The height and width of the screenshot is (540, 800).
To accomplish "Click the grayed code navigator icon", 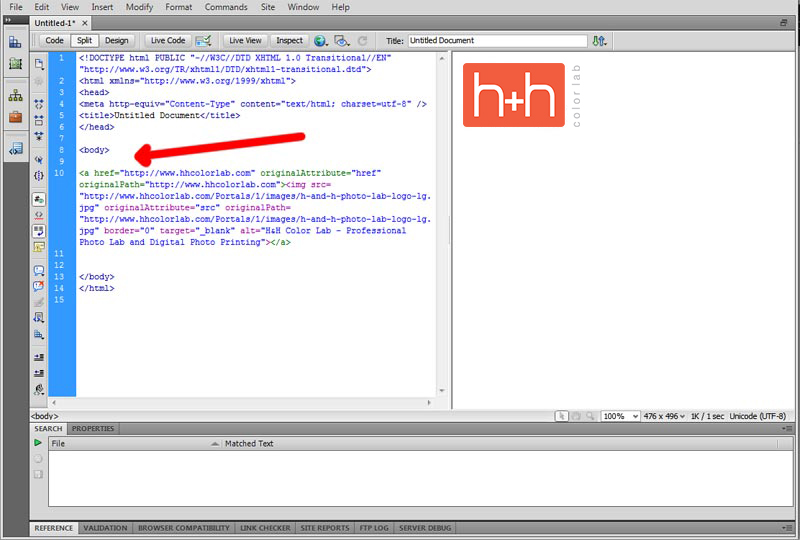I will [x=39, y=81].
